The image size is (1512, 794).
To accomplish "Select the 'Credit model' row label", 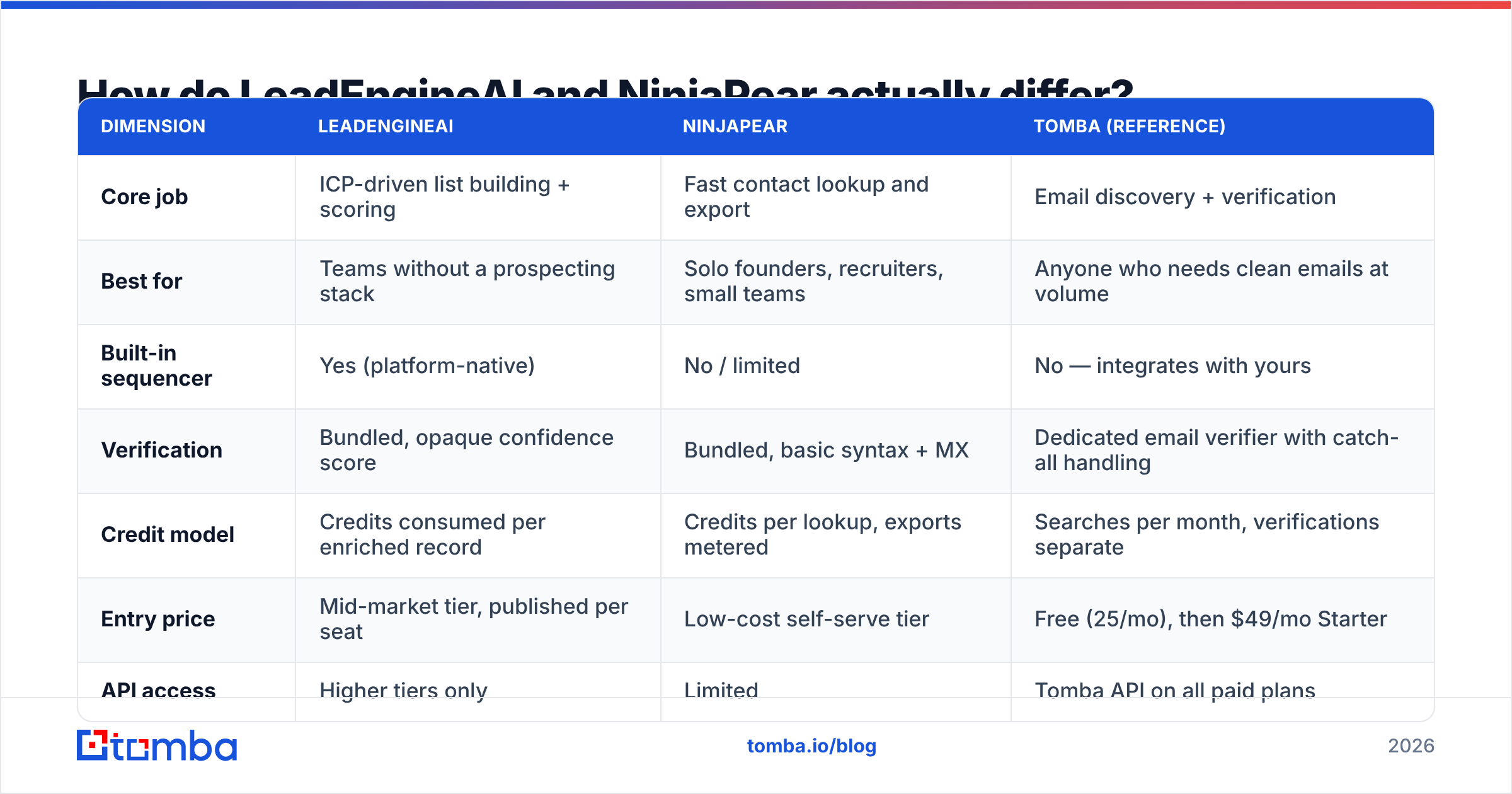I will (x=168, y=534).
